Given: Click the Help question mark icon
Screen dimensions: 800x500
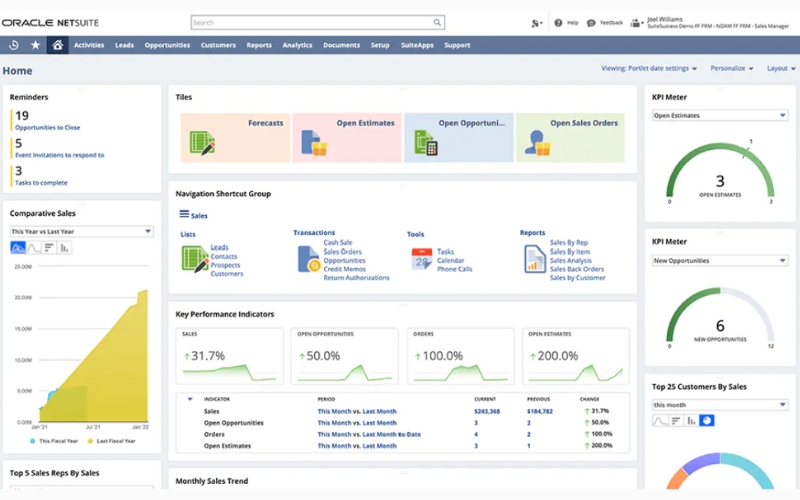Looking at the screenshot, I should click(559, 22).
